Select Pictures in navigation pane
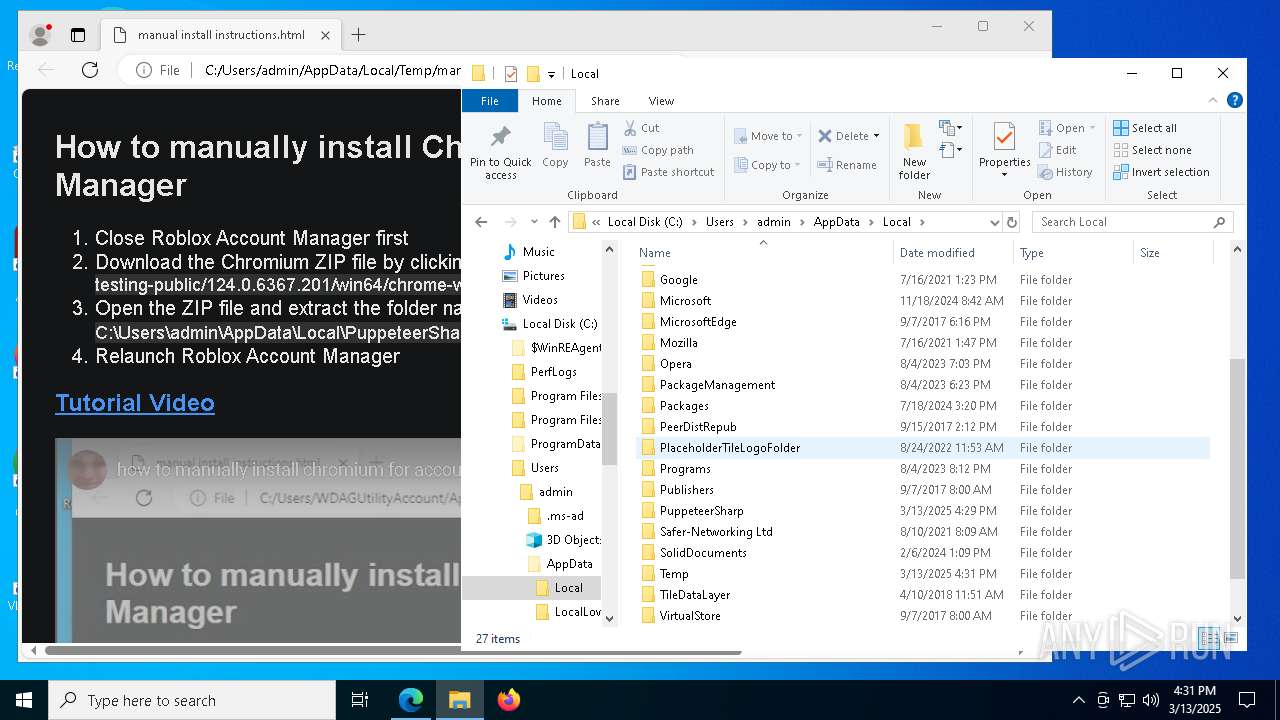 point(543,276)
